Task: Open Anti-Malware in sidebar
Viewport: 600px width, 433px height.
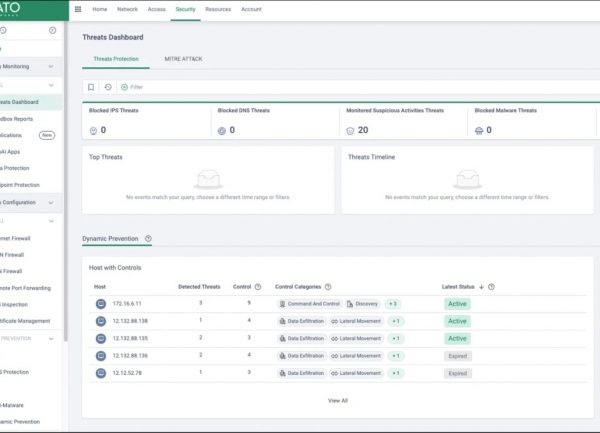Action: pyautogui.click(x=12, y=405)
